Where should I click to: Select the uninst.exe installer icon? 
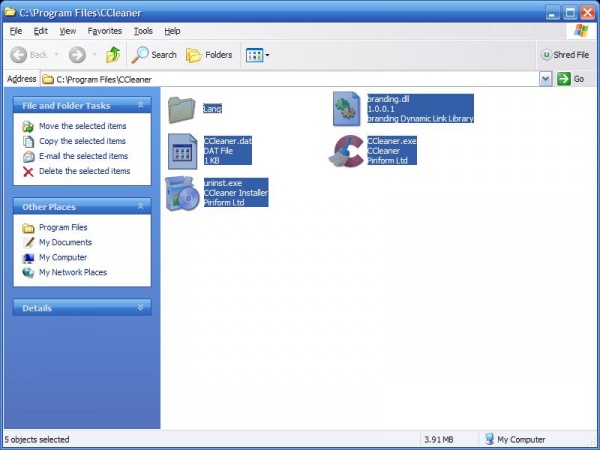pos(183,193)
